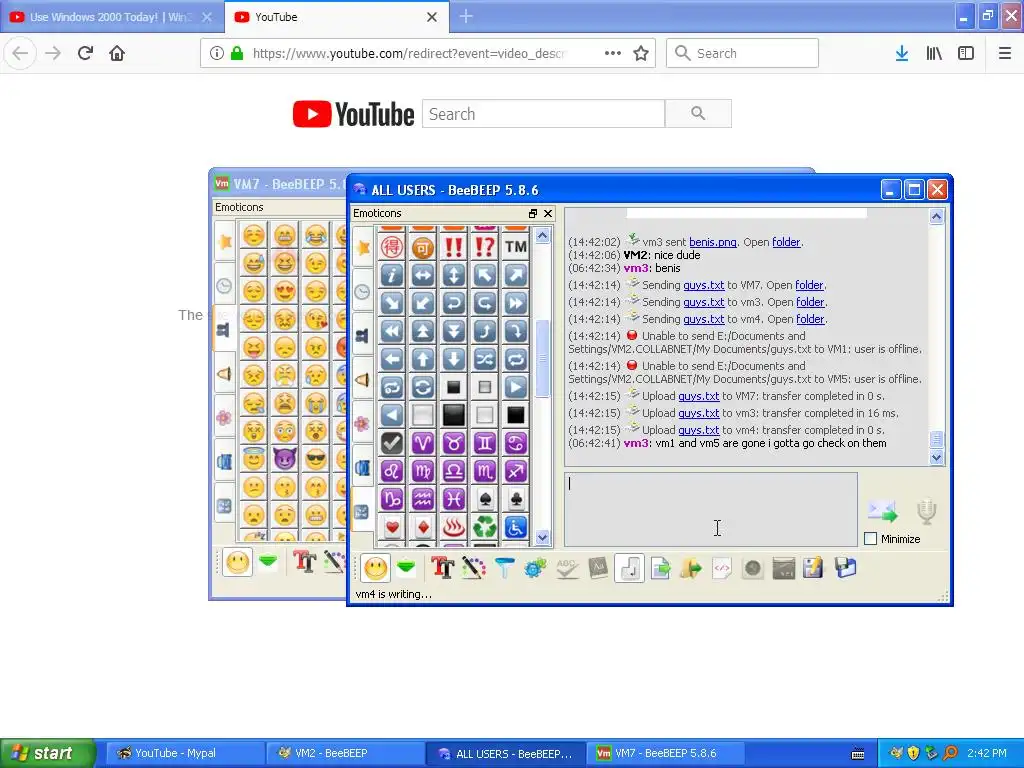Click the YouTube search magnifier button
This screenshot has height=768, width=1024.
(698, 114)
